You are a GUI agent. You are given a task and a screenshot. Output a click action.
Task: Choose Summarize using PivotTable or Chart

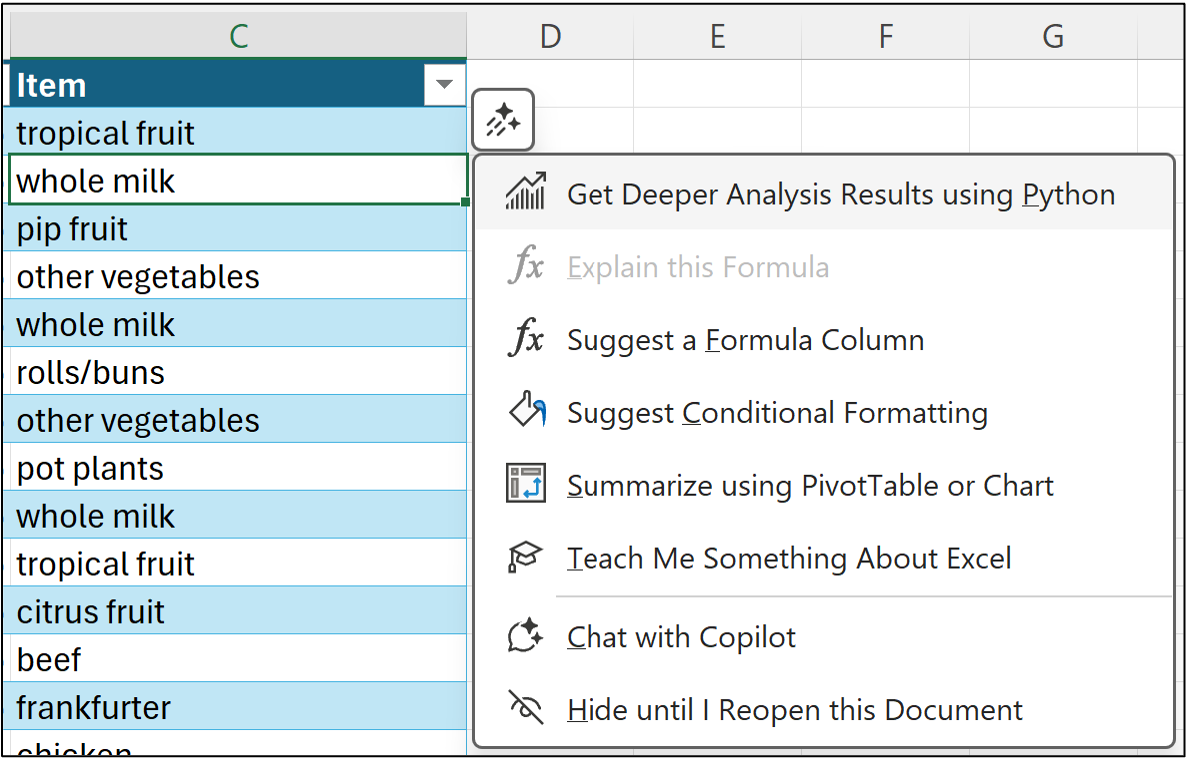click(x=810, y=486)
